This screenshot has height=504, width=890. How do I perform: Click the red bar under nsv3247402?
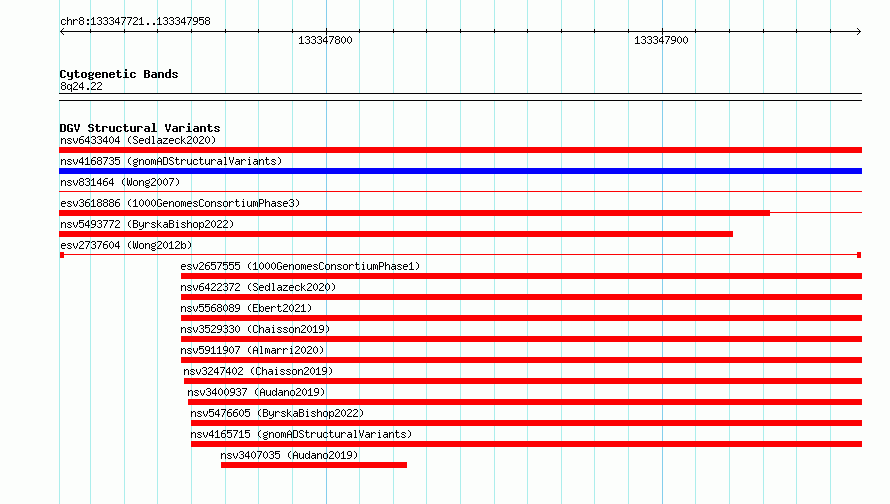(523, 381)
